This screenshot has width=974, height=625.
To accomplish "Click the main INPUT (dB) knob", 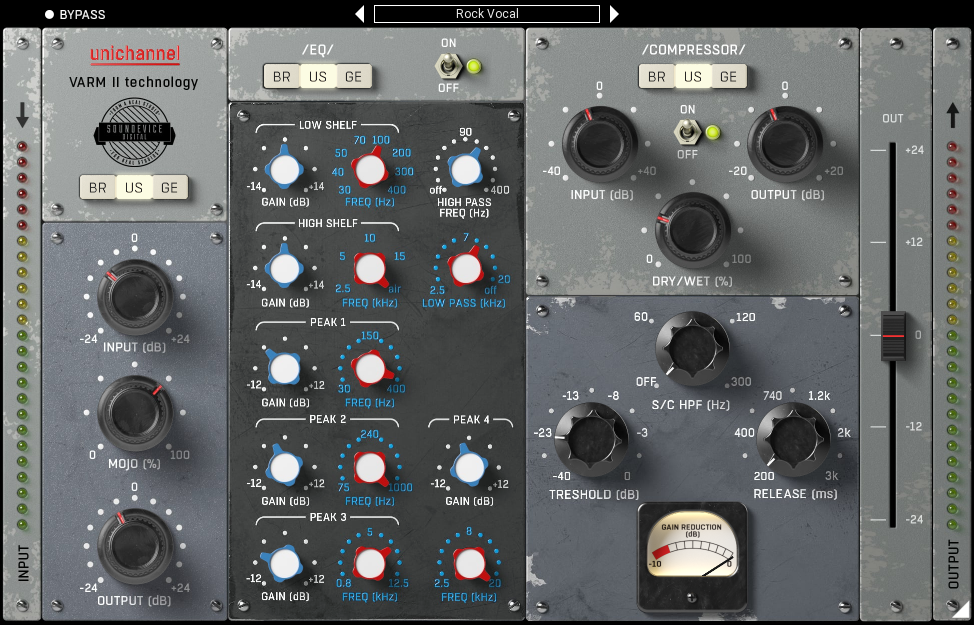I will [135, 297].
